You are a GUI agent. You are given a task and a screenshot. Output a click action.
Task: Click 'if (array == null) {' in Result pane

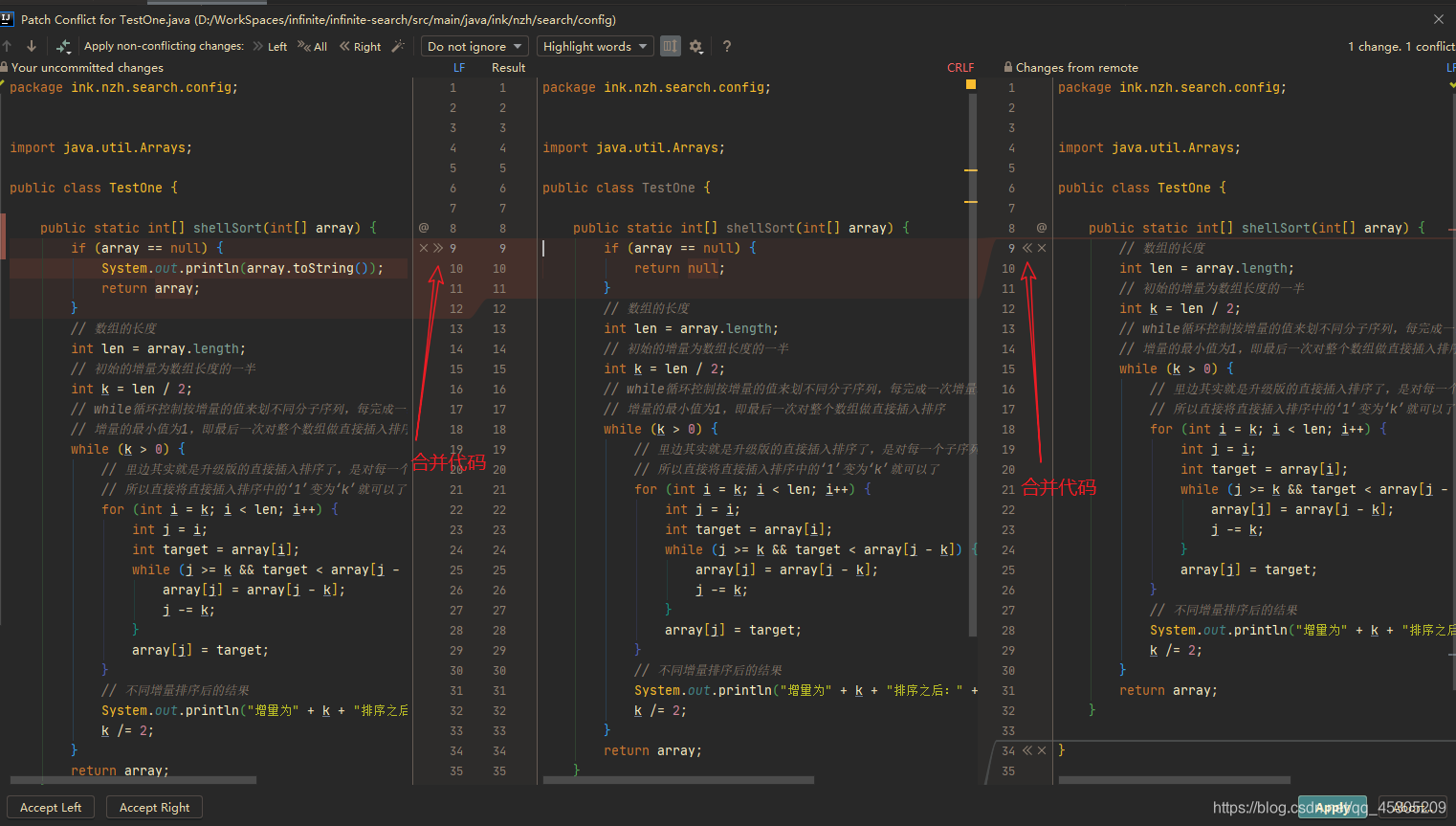point(679,248)
